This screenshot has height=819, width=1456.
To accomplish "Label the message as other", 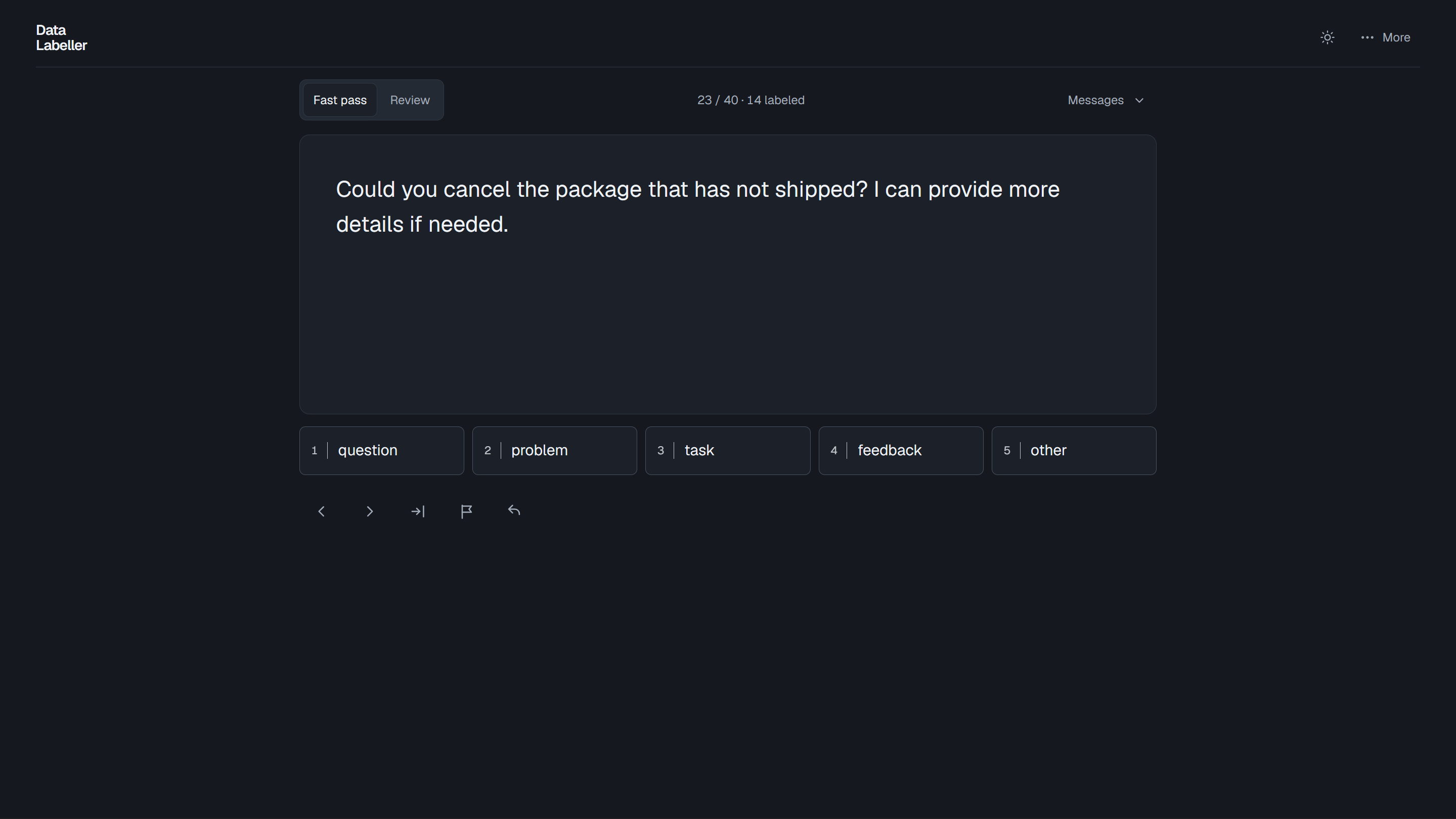I will 1074,451.
